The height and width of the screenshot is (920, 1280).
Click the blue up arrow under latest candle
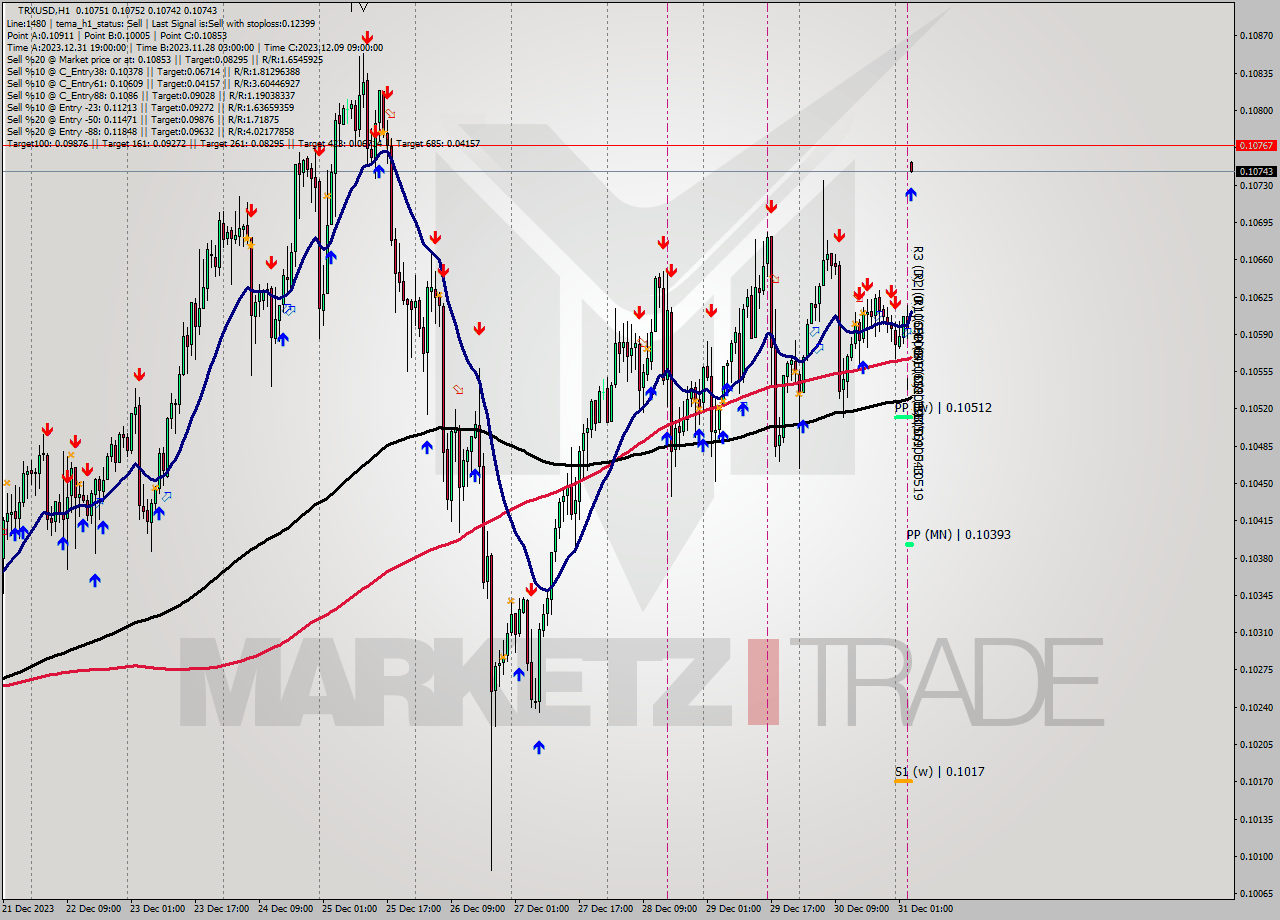tap(911, 194)
